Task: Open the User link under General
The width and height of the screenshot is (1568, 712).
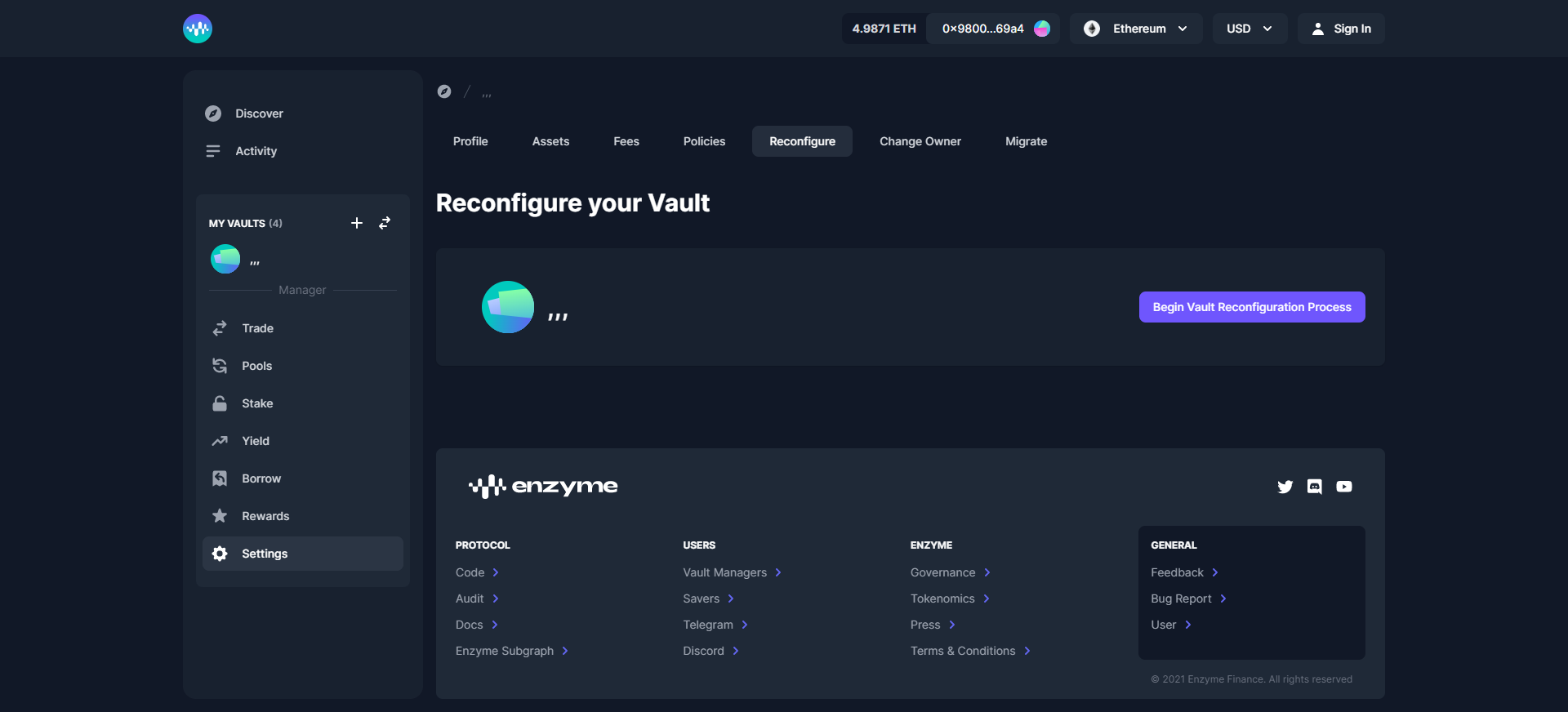Action: 1164,625
